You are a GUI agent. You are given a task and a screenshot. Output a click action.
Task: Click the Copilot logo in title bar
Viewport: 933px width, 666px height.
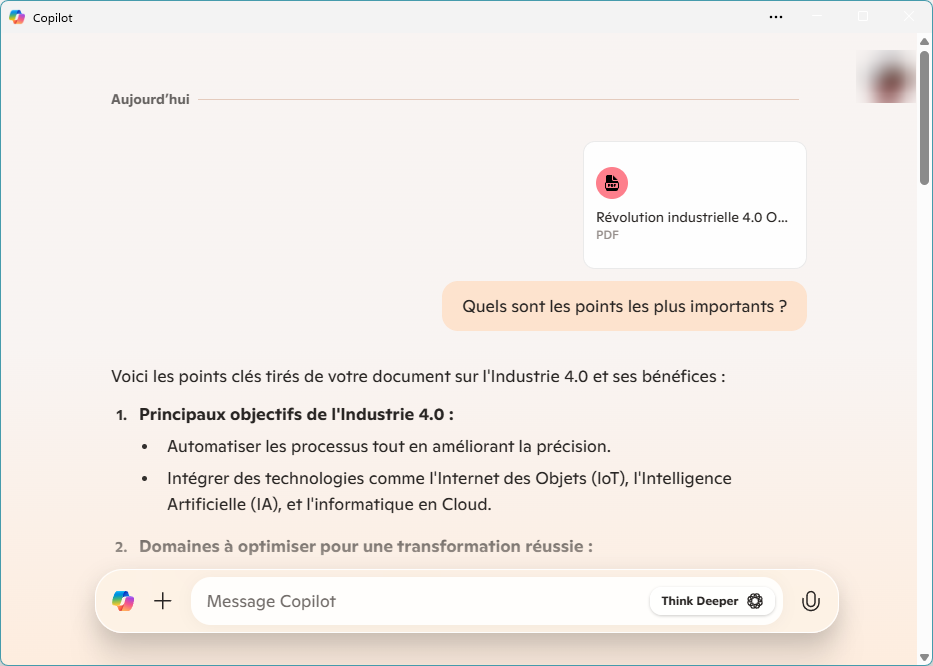[17, 17]
